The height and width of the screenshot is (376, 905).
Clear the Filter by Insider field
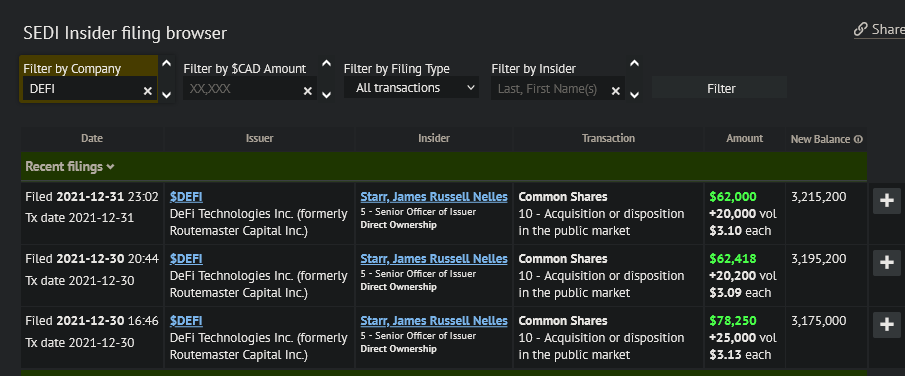[616, 91]
